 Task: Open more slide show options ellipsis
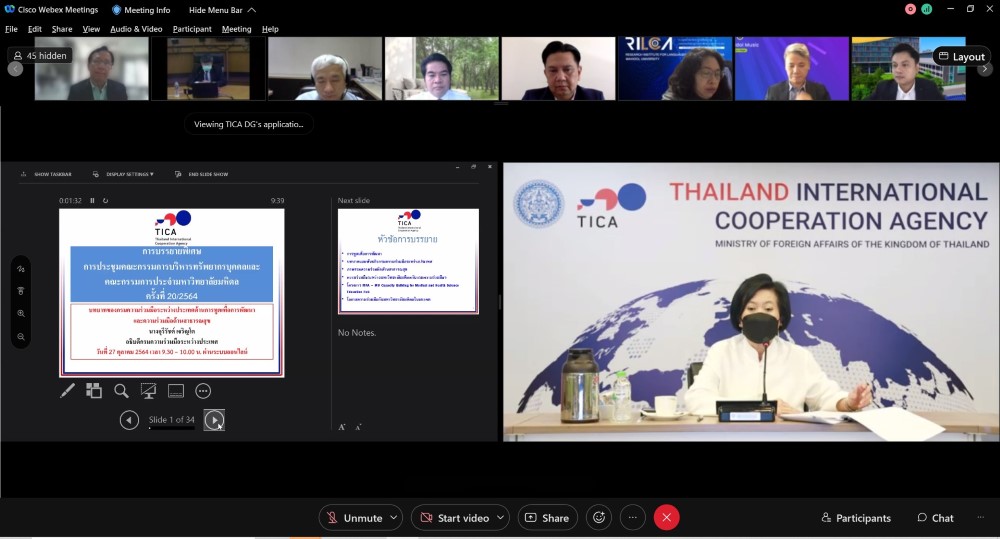[x=203, y=391]
